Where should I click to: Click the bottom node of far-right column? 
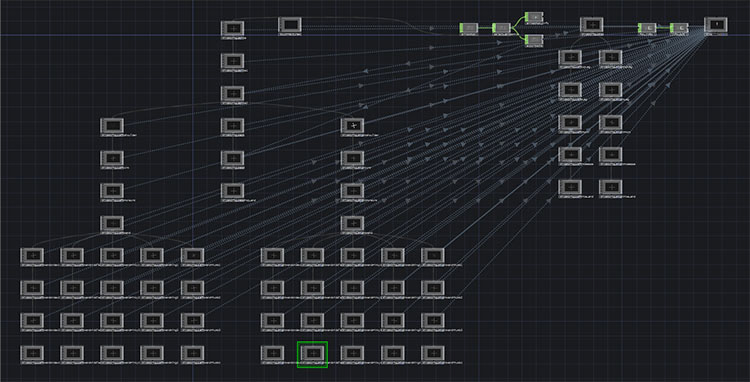click(x=611, y=187)
